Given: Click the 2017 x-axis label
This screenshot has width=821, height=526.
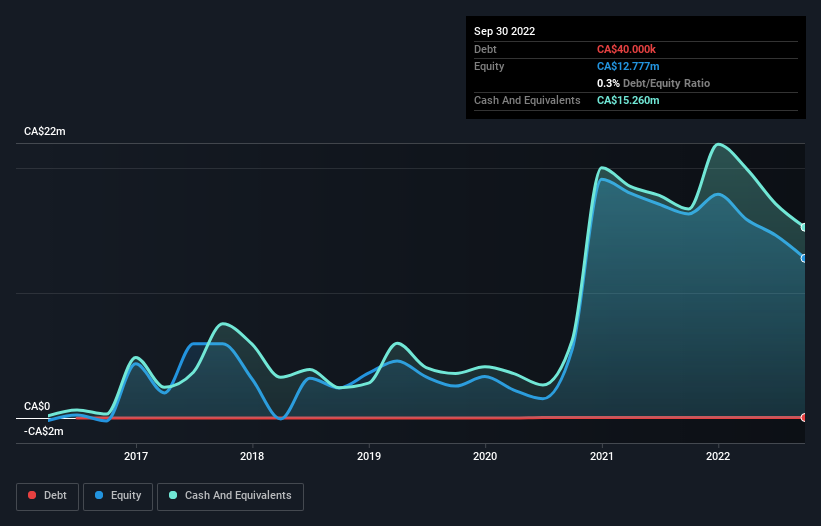Looking at the screenshot, I should click(136, 456).
